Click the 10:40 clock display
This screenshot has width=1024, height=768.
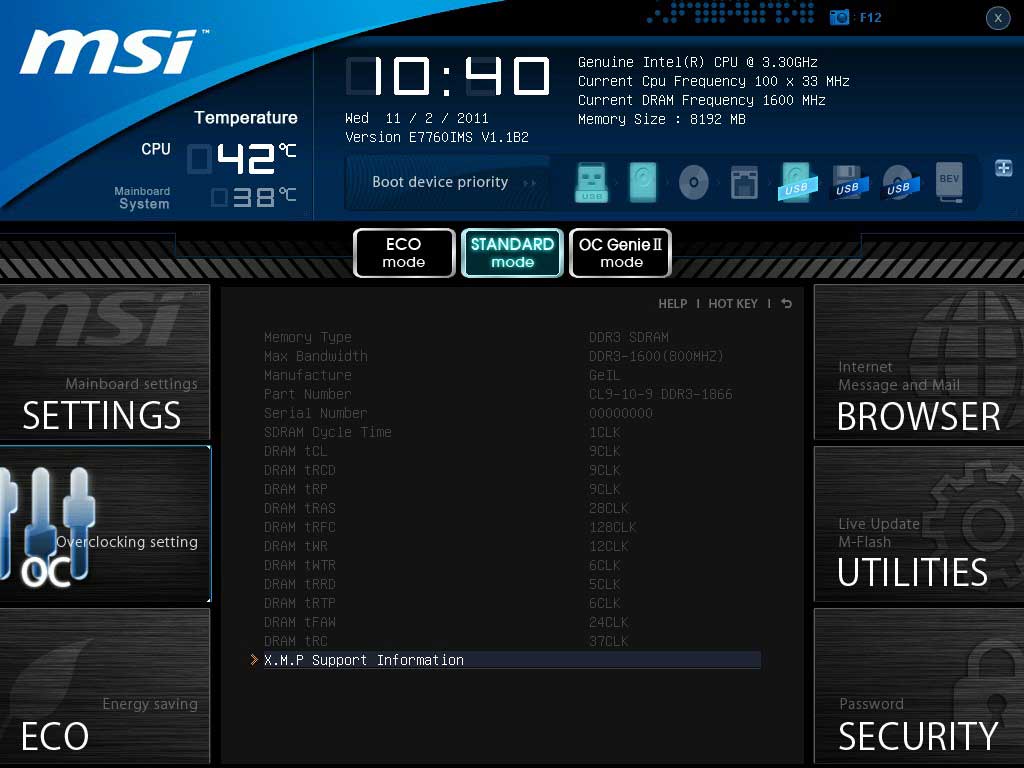tap(448, 76)
